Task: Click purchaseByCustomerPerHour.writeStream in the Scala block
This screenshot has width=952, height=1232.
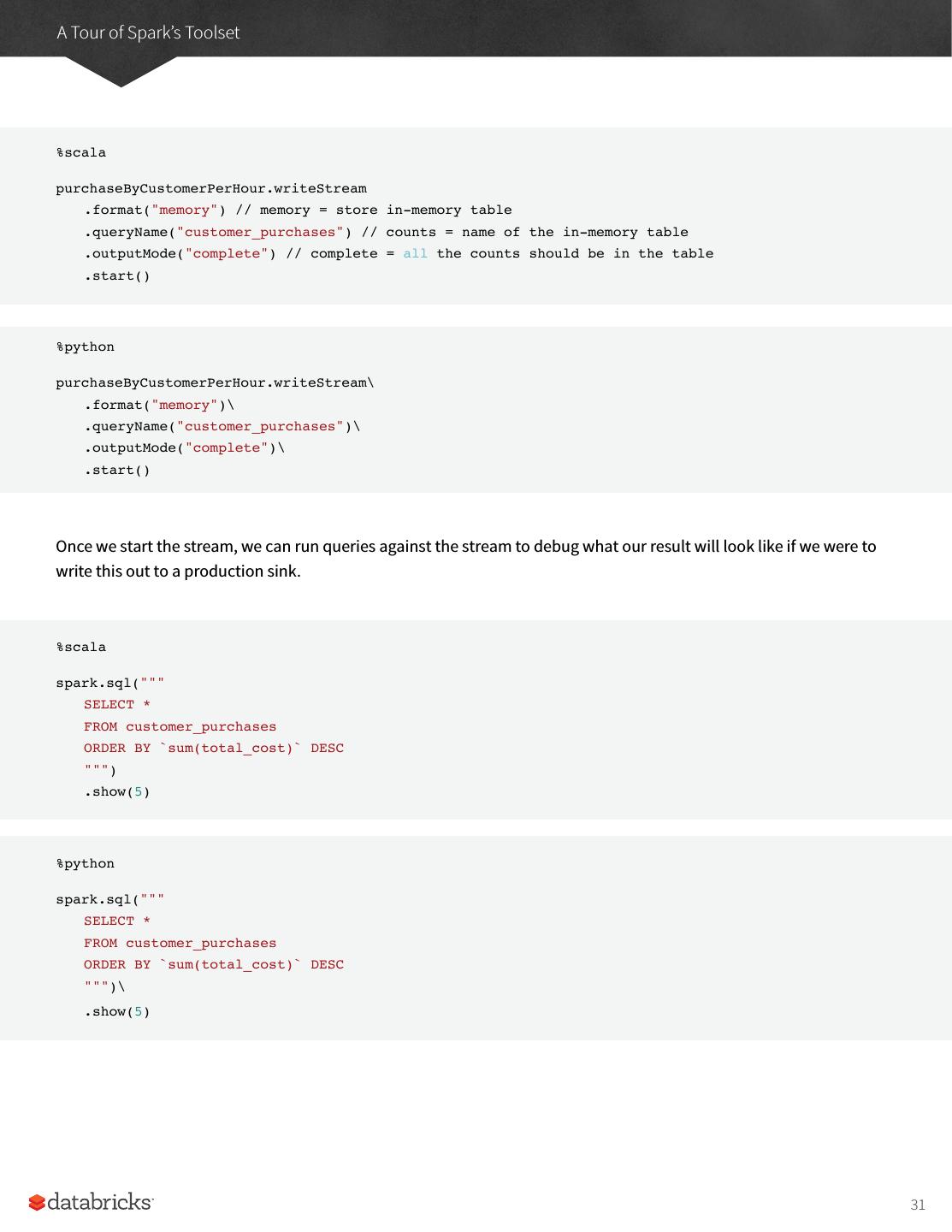Action: coord(211,188)
